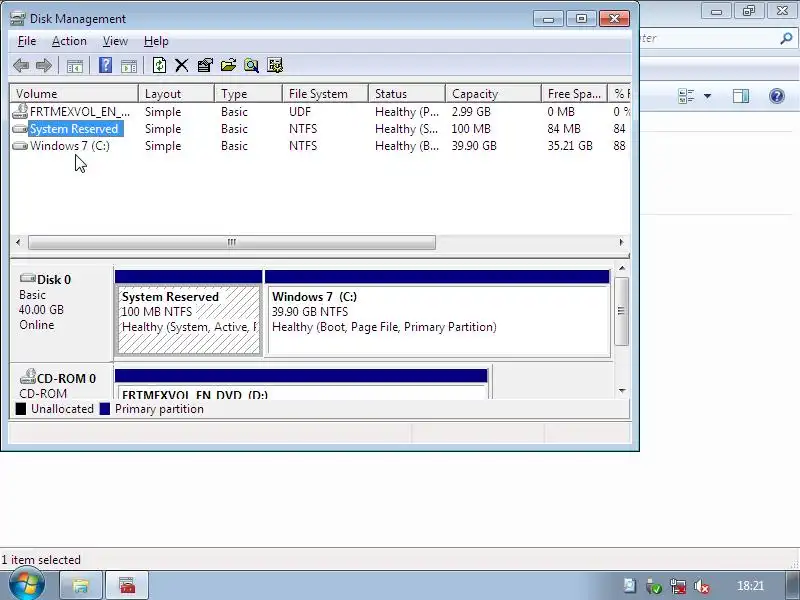The width and height of the screenshot is (800, 600).
Task: Click the volume list horizontal scrollbar thumb
Action: click(232, 242)
